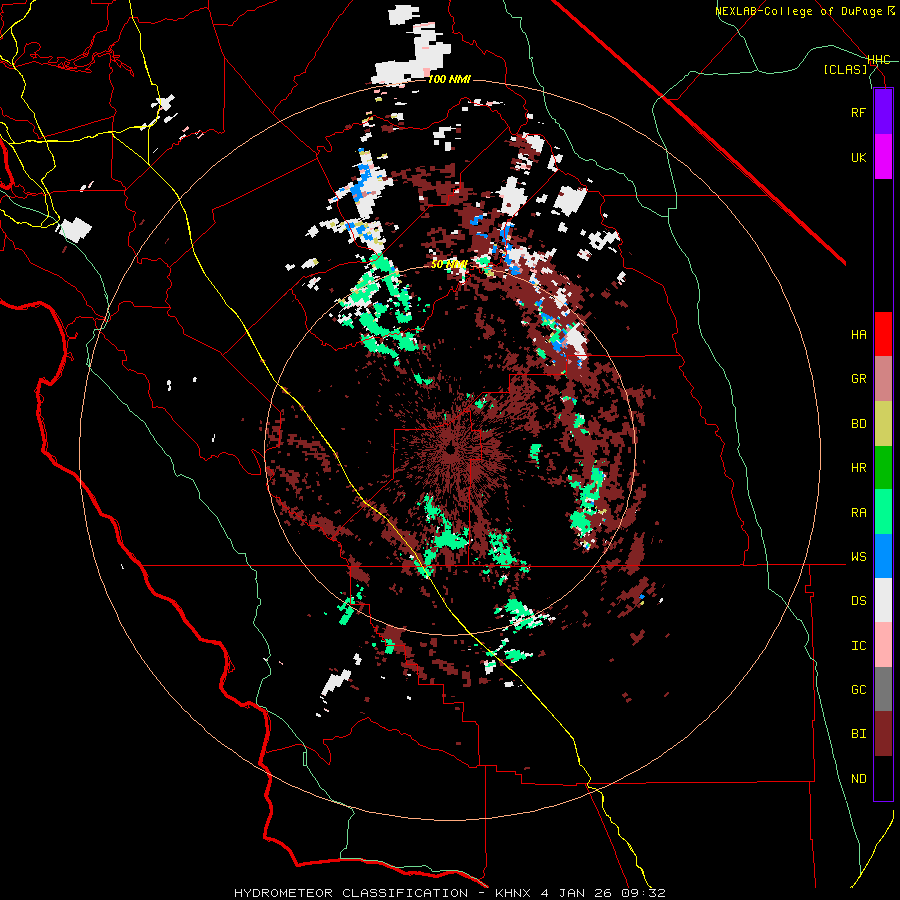
Task: Click the [CLAS] units label
Action: (845, 69)
